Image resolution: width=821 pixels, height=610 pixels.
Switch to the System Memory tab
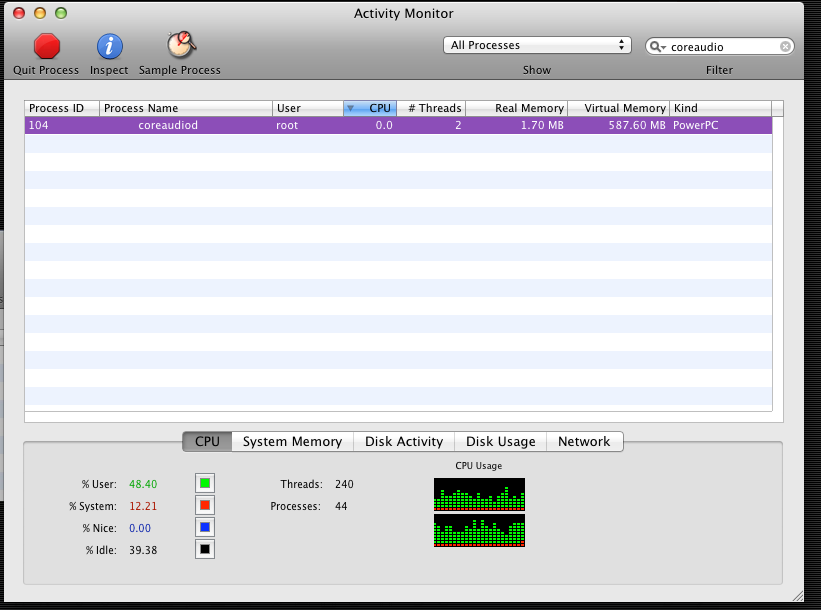click(292, 441)
